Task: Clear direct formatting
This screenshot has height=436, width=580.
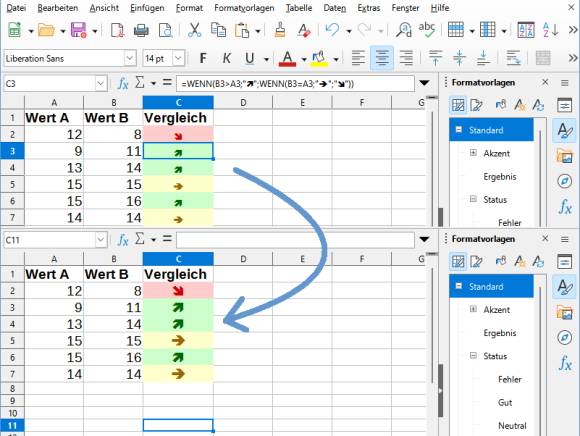Action: tap(304, 30)
